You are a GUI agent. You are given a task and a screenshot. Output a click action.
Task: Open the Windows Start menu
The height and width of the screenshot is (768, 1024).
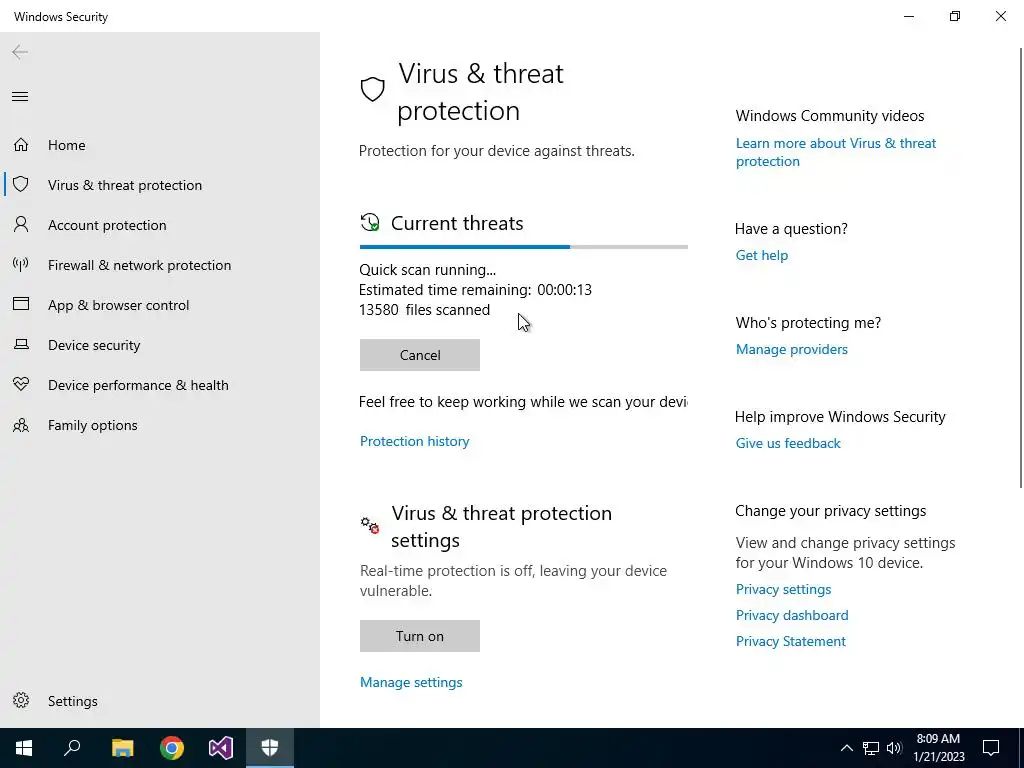coord(24,748)
